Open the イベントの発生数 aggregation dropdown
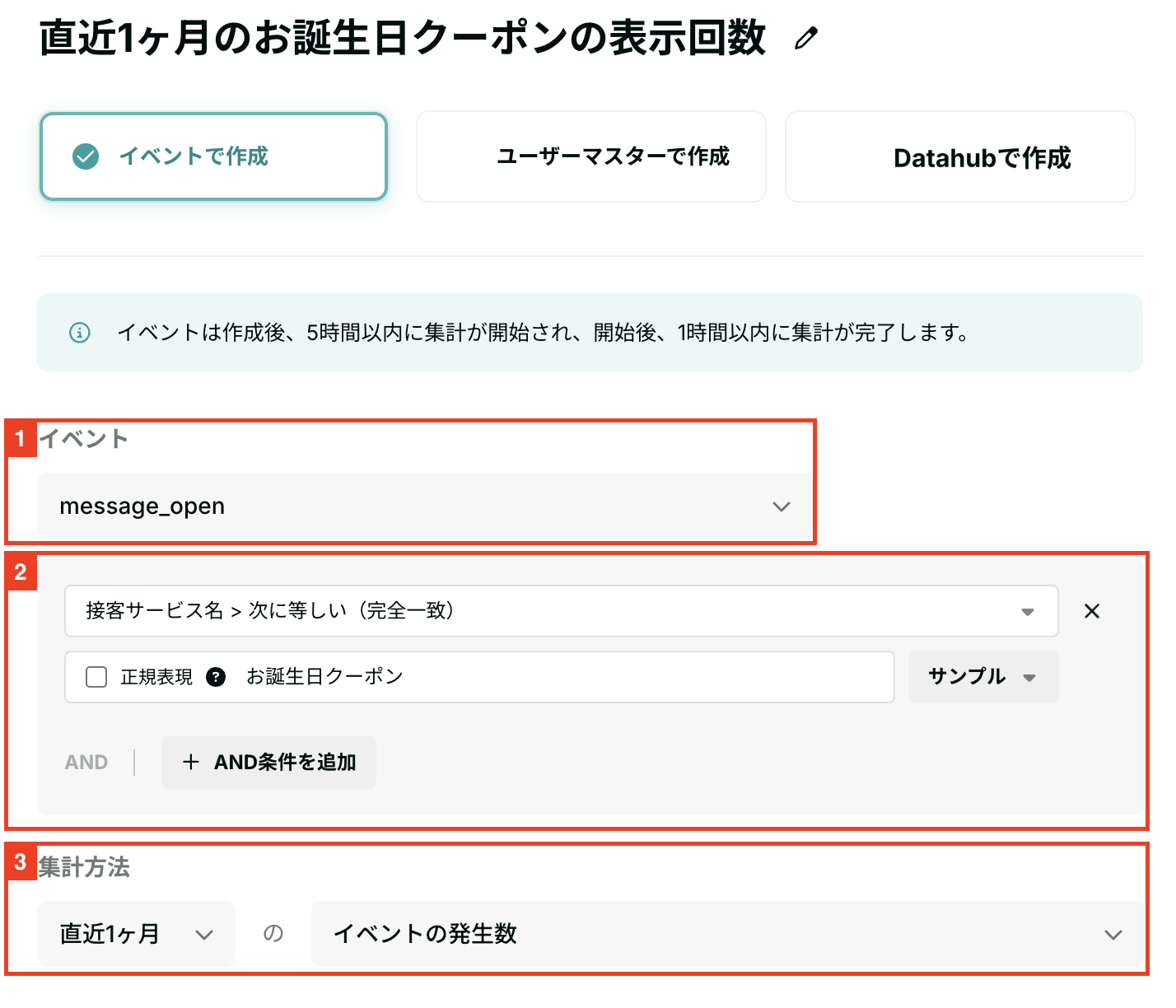Image resolution: width=1176 pixels, height=1008 pixels. pyautogui.click(x=728, y=934)
